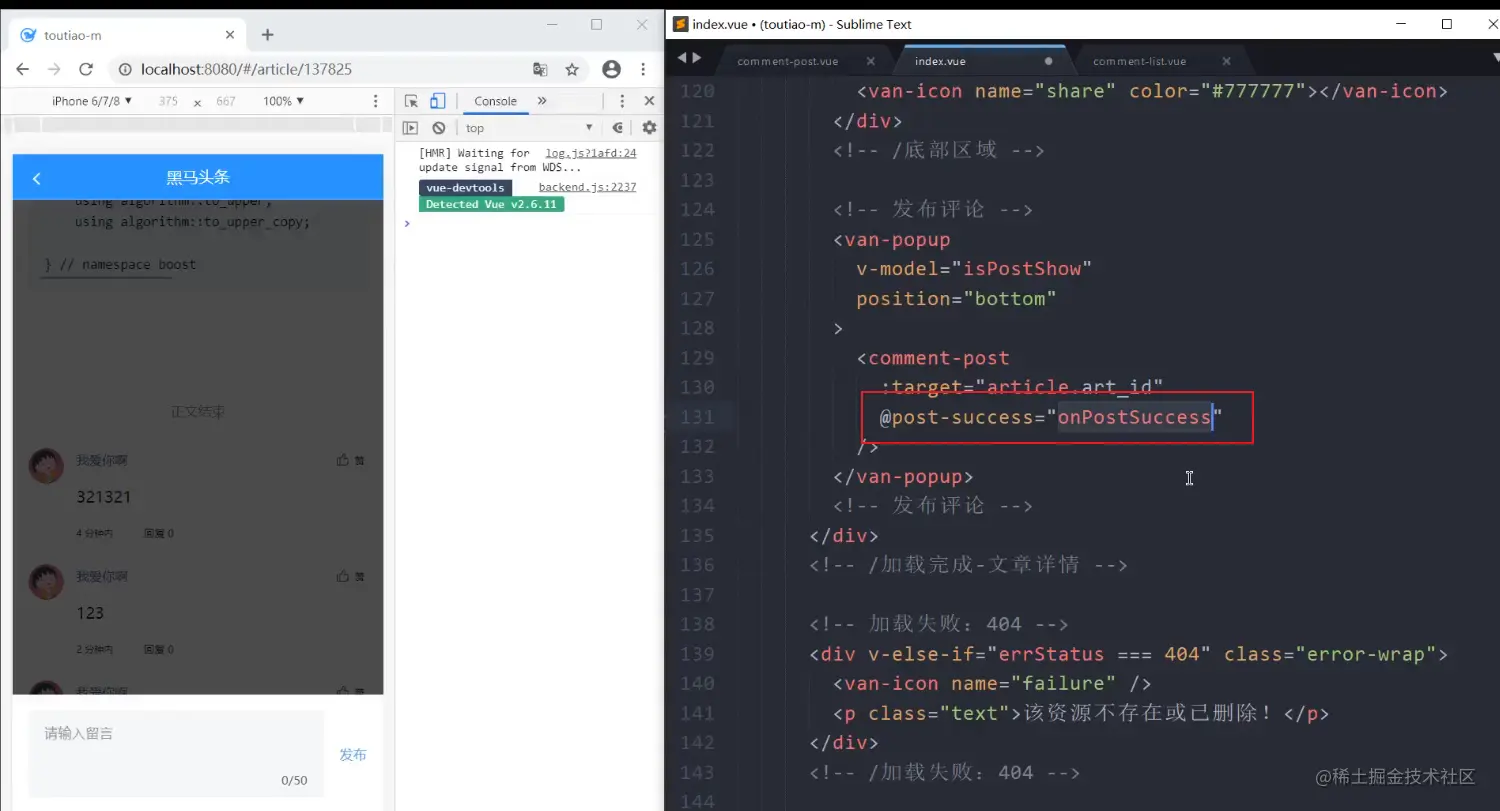This screenshot has height=811, width=1500.
Task: Focus the 请输入留言 comment text field
Action: (176, 753)
